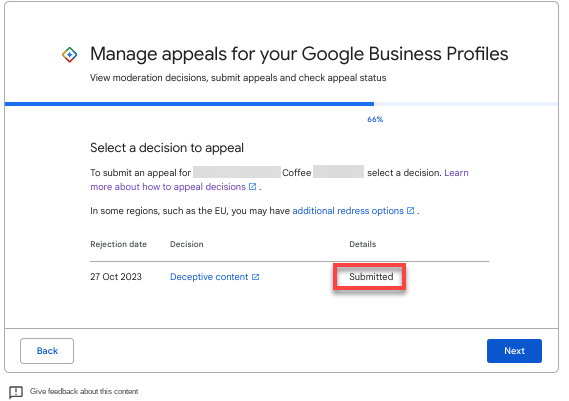
Task: Open additional redress options link
Action: pos(348,211)
